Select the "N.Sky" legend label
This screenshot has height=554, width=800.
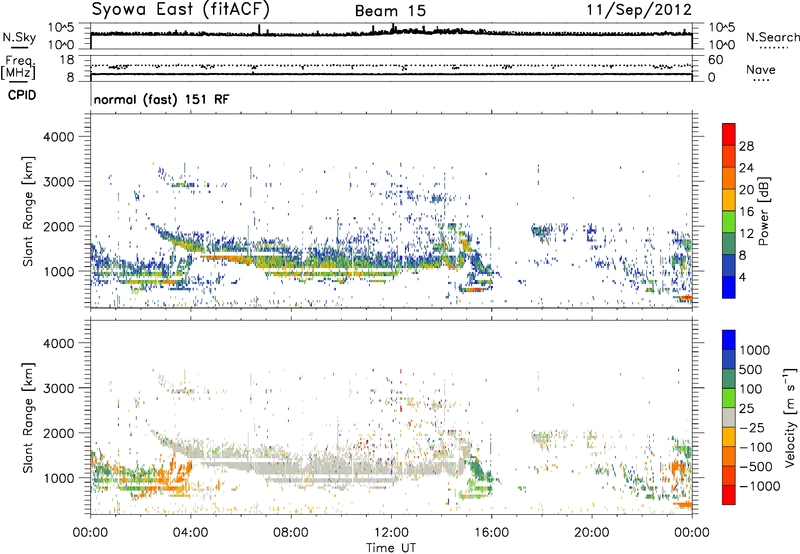[x=19, y=37]
